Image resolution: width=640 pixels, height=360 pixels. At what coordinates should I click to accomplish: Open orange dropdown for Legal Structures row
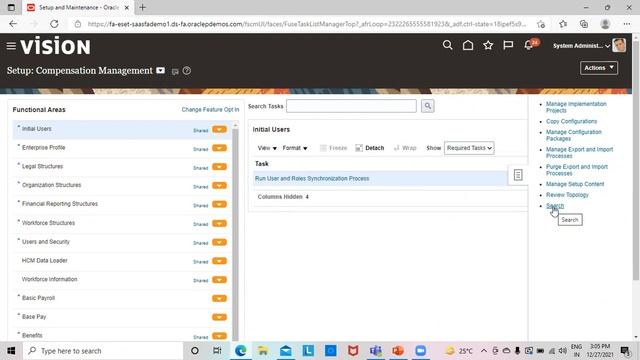tap(219, 167)
